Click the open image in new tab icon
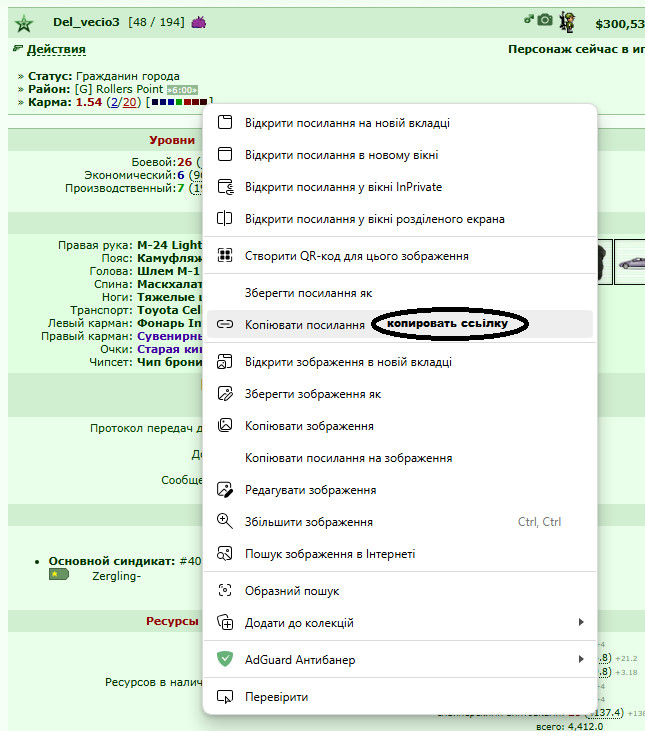 click(x=225, y=361)
